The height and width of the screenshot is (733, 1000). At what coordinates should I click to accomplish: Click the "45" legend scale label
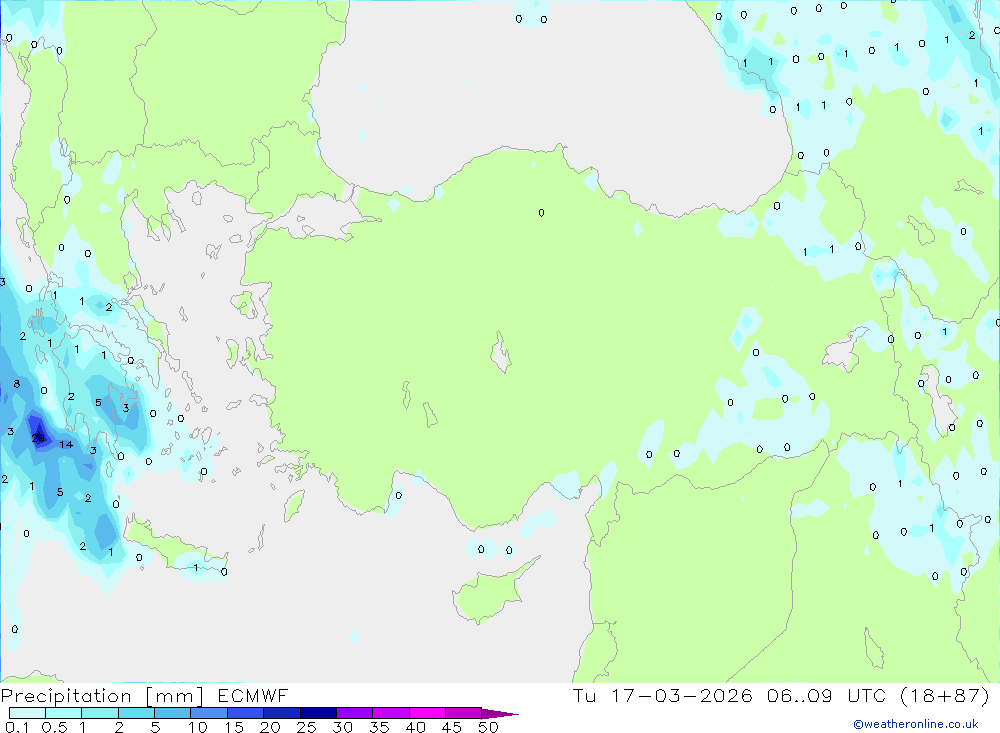tap(452, 727)
